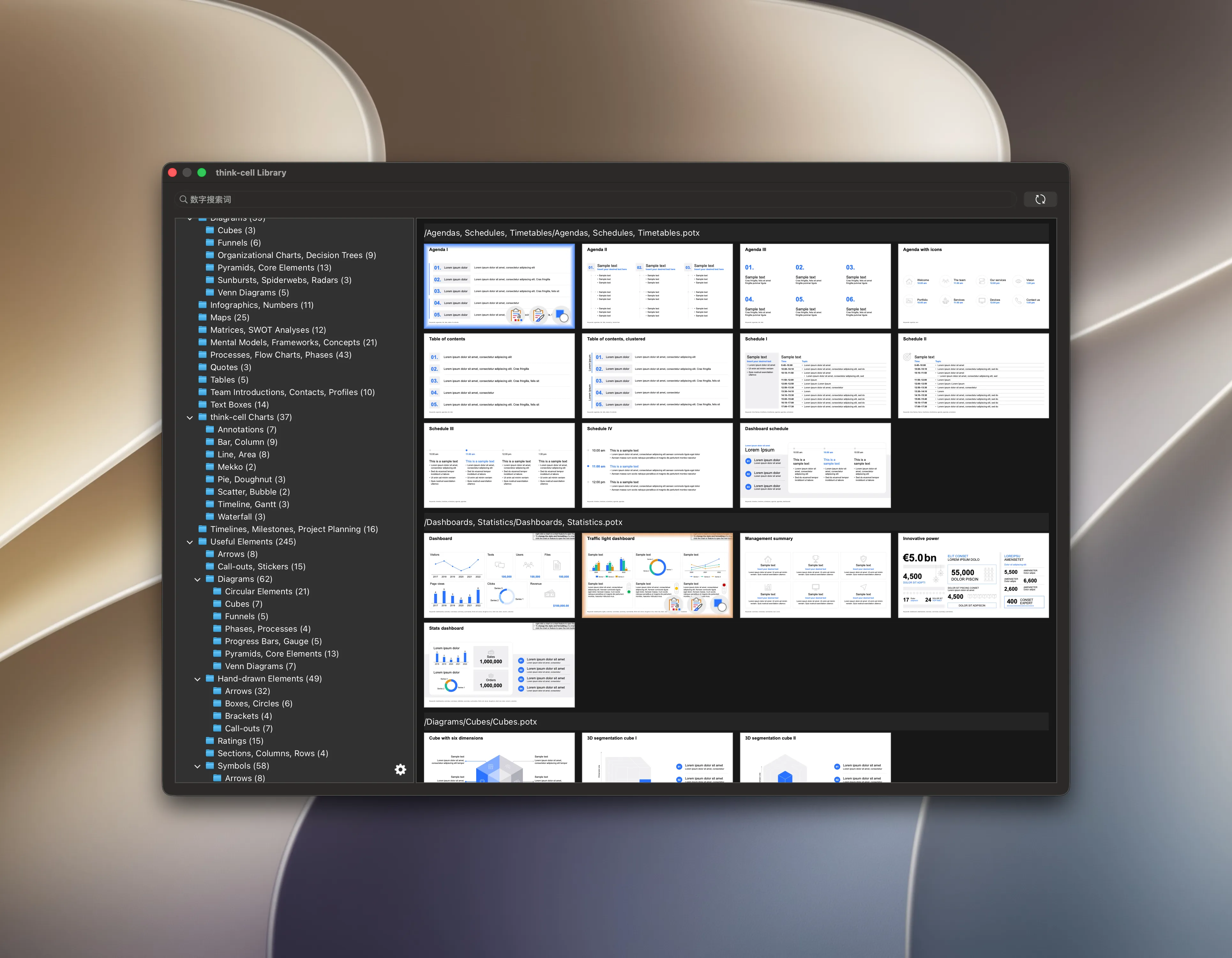
Task: Click folder icon beside Quotes (3)
Action: (x=202, y=367)
